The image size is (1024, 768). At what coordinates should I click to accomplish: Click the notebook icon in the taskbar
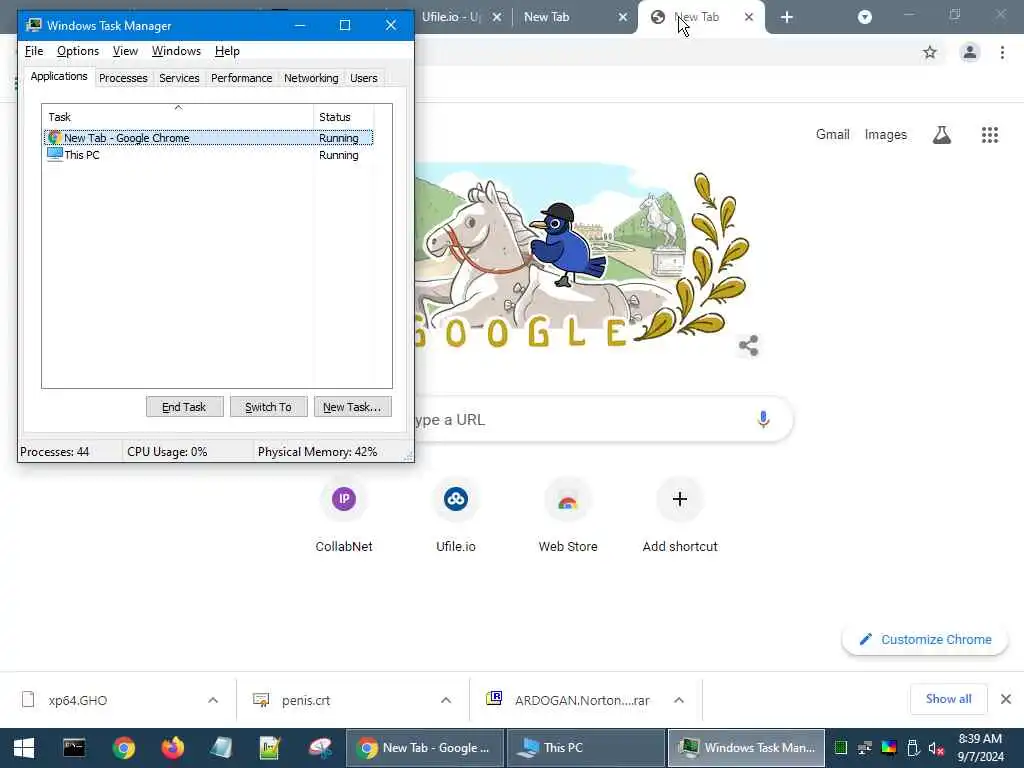pos(221,748)
